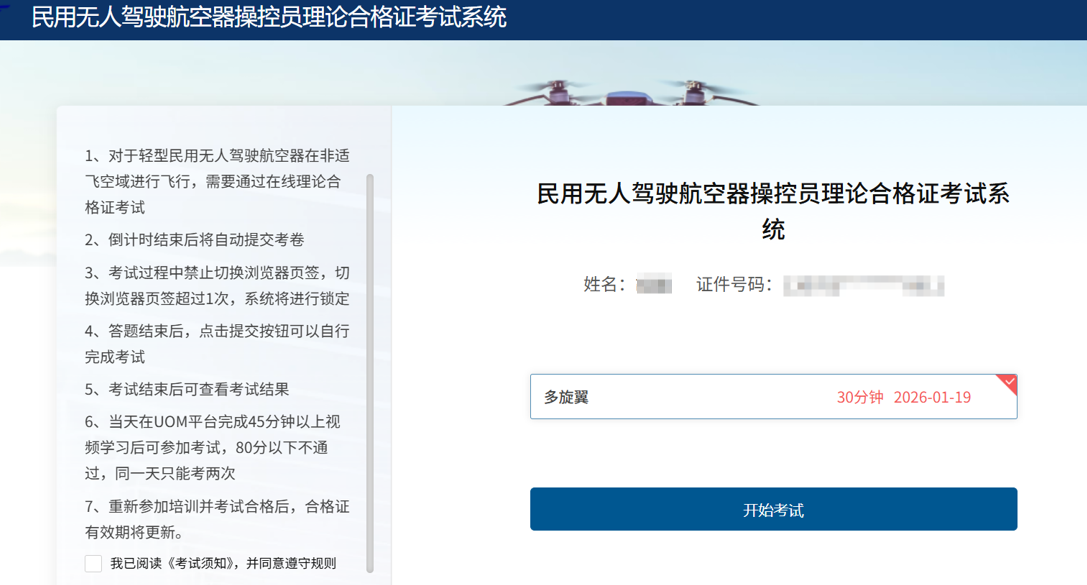
Task: Click the blurred 证件号码 value
Action: coord(863,285)
